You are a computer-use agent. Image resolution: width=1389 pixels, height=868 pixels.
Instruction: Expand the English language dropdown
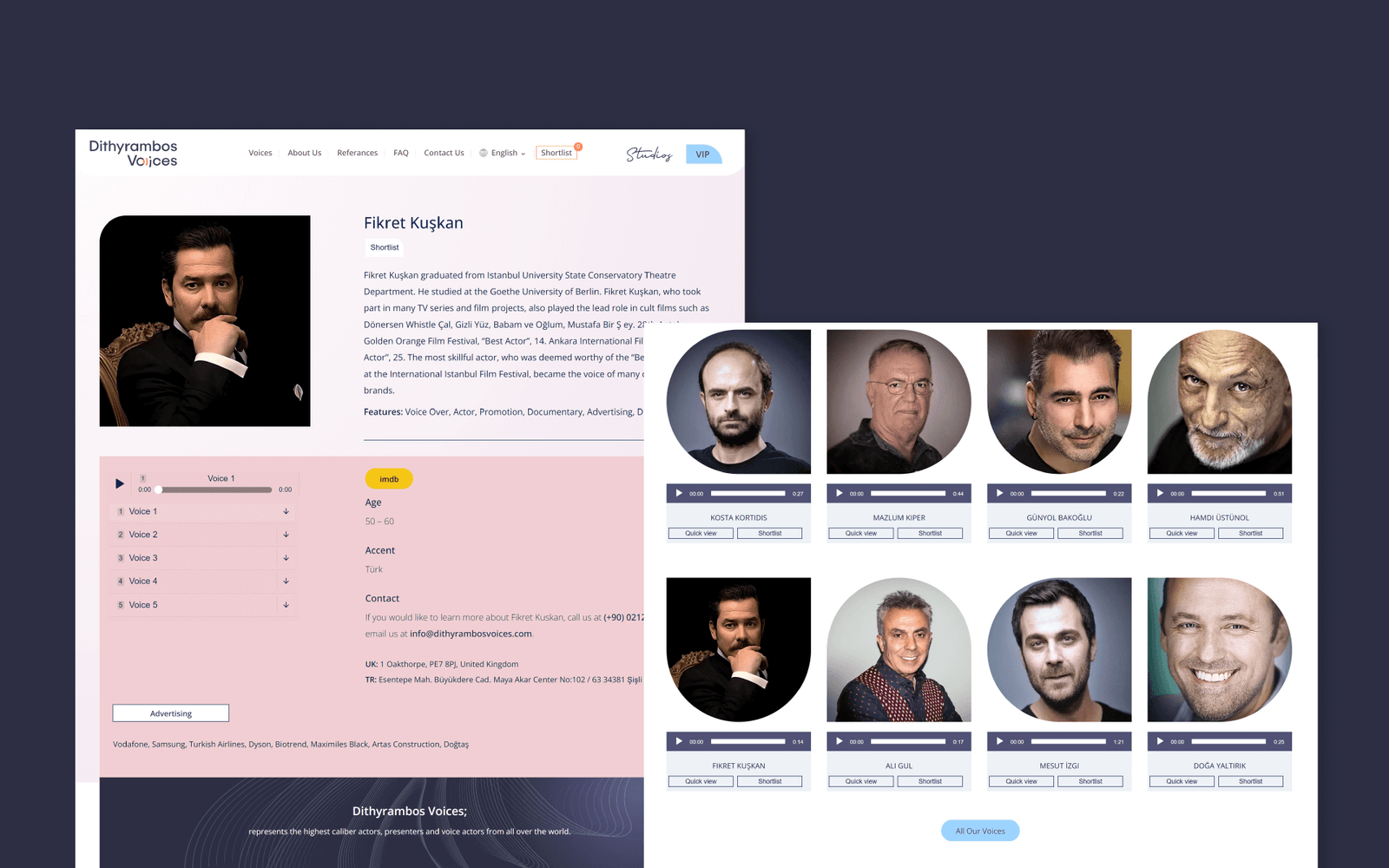pos(508,153)
